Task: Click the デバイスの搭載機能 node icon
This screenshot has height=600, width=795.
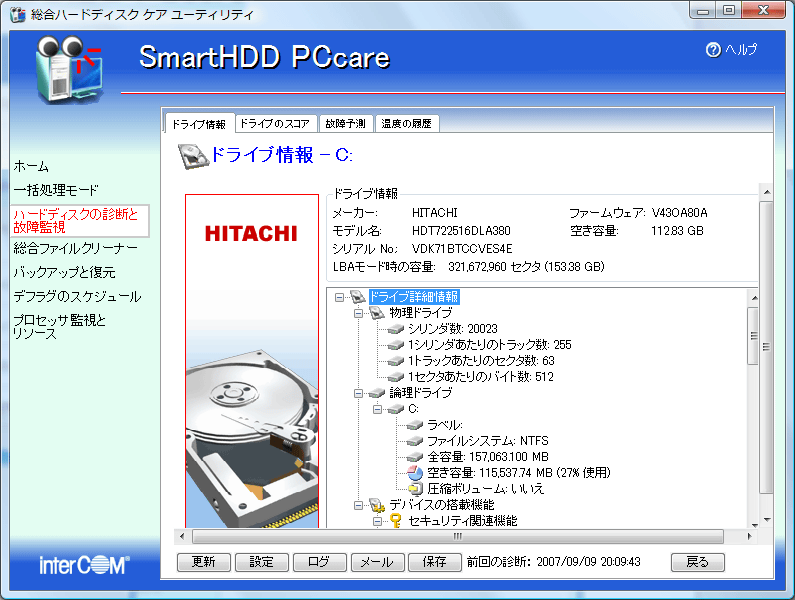Action: tap(377, 505)
